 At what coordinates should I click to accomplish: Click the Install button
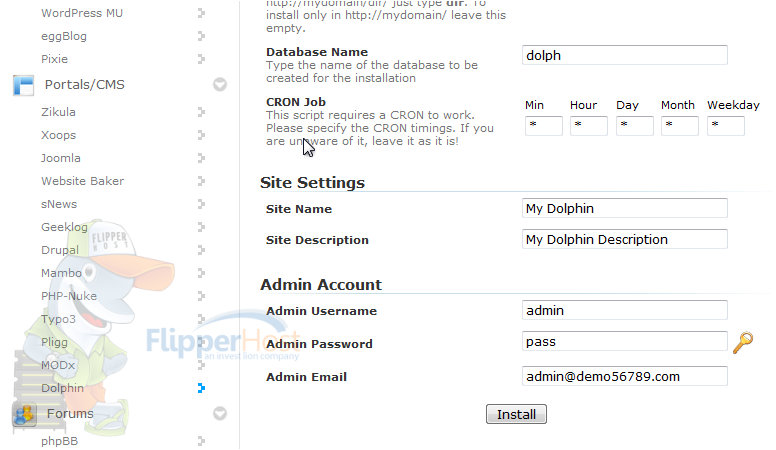tap(516, 414)
